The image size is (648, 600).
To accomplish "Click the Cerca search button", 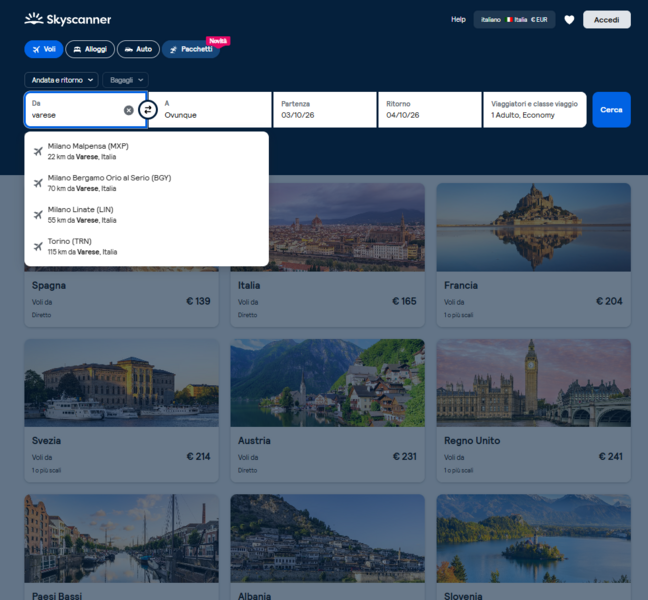I will click(611, 110).
